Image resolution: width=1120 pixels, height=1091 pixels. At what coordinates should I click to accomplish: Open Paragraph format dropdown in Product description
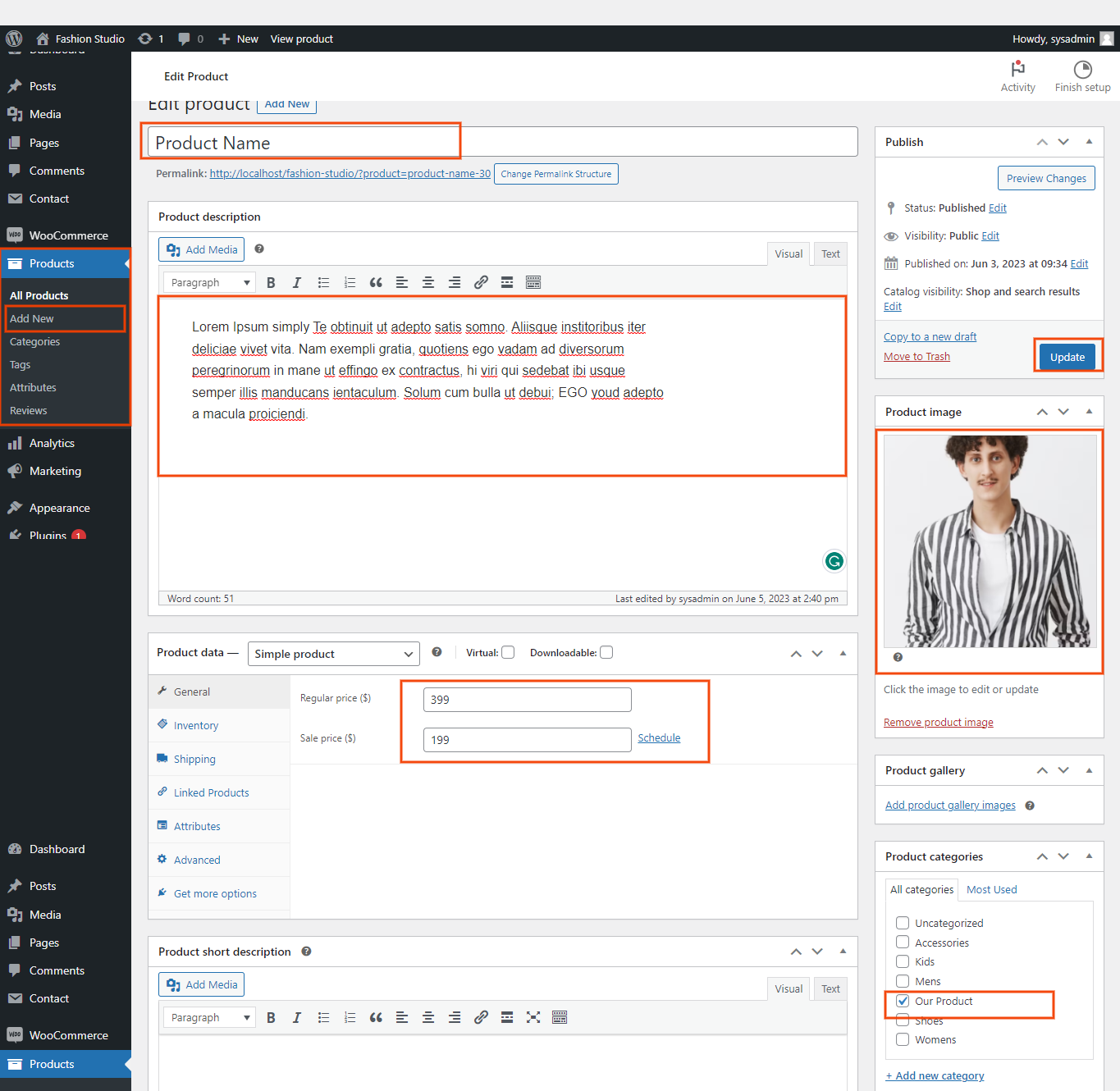209,283
